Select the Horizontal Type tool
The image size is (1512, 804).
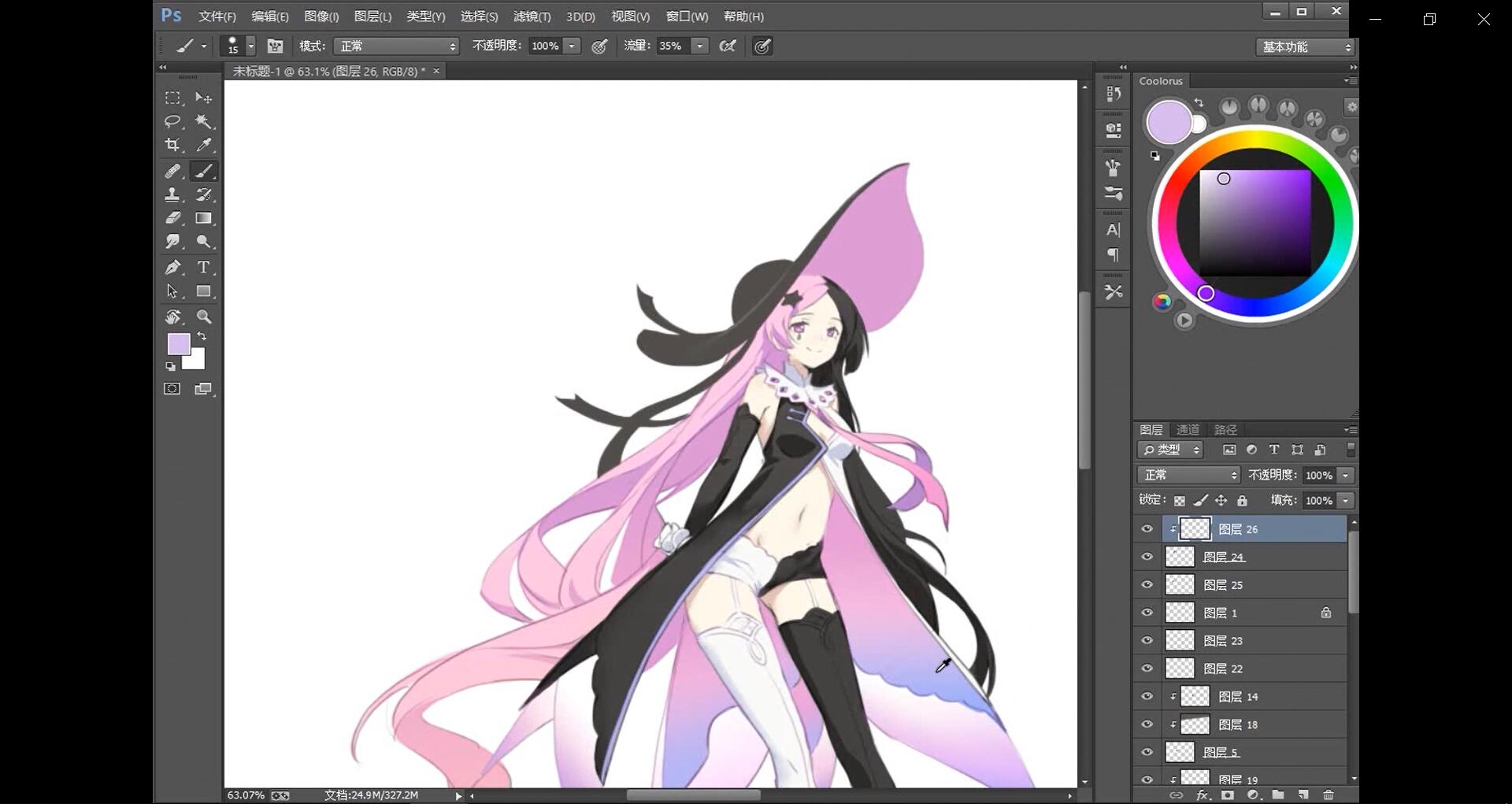click(203, 268)
